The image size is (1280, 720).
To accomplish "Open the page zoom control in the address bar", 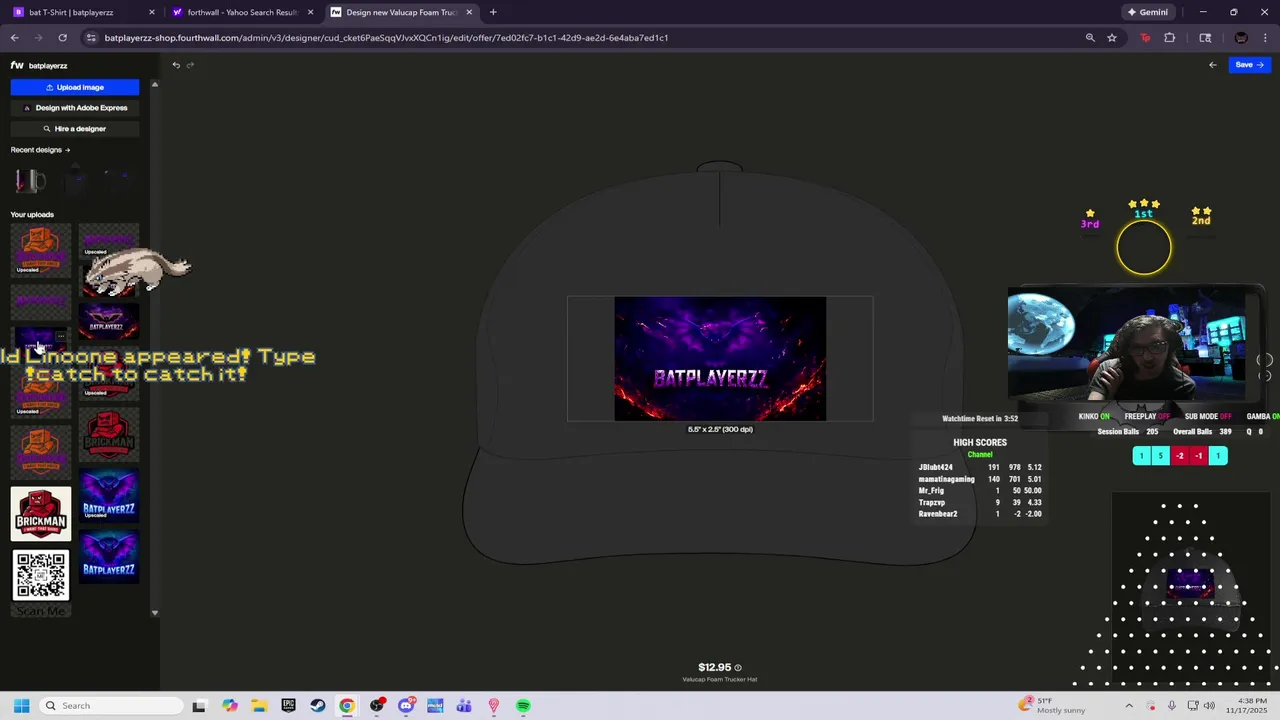I will point(1090,38).
